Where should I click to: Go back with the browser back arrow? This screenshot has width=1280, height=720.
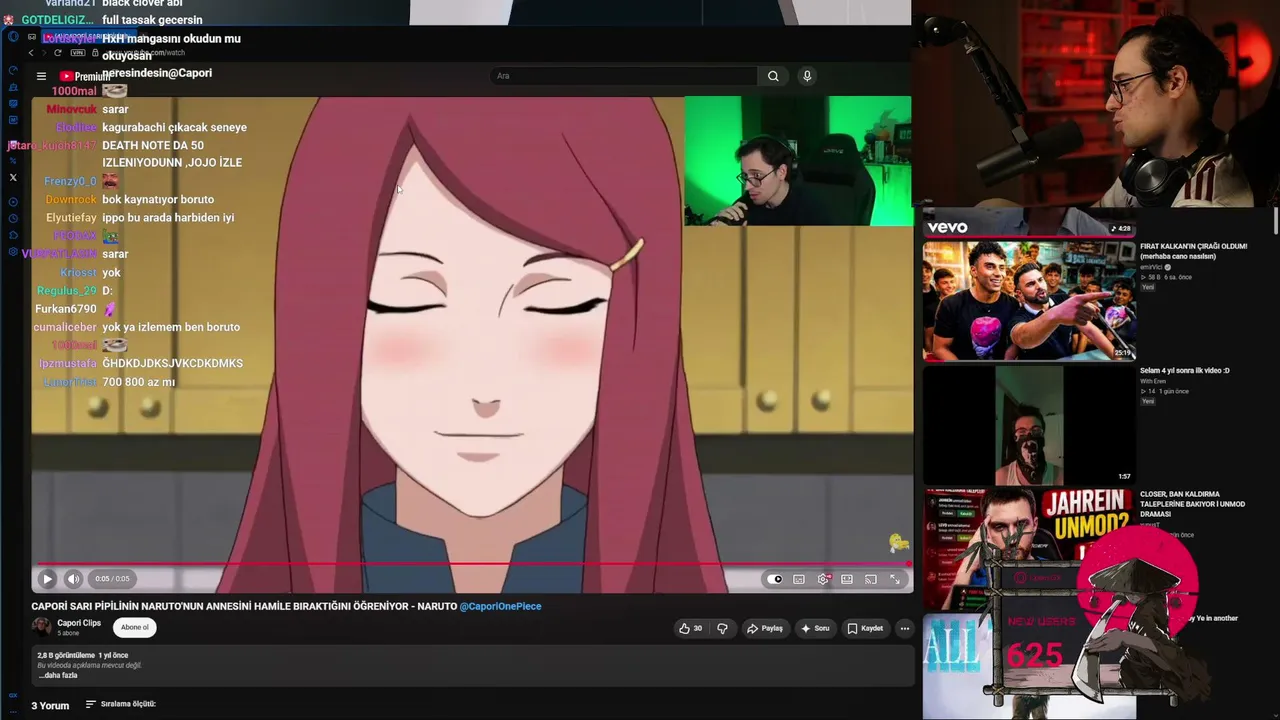(x=31, y=53)
